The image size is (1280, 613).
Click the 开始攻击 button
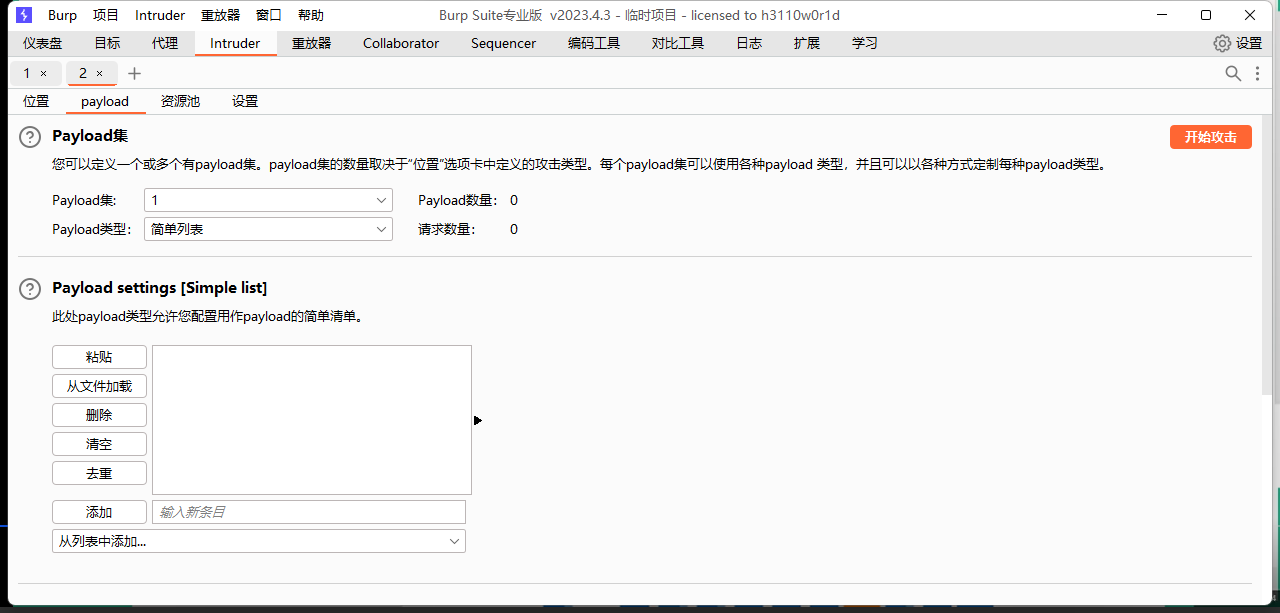(1211, 137)
